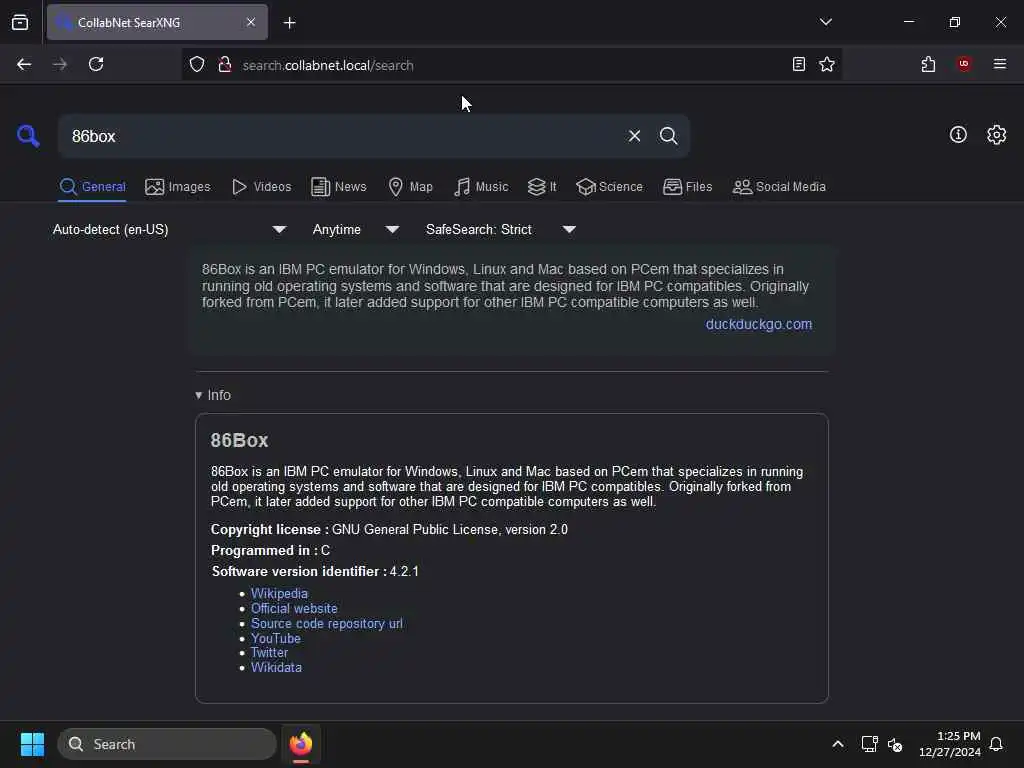Click the Software version 4.2.1 text
This screenshot has height=768, width=1024.
pyautogui.click(x=315, y=571)
